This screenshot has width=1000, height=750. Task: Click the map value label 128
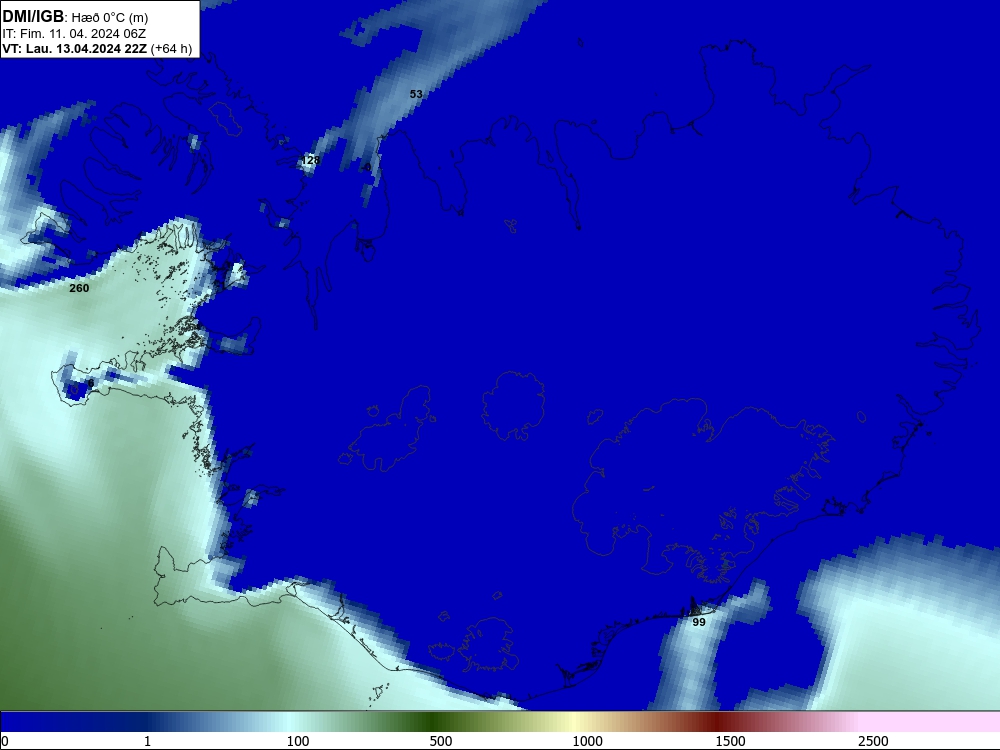click(310, 160)
